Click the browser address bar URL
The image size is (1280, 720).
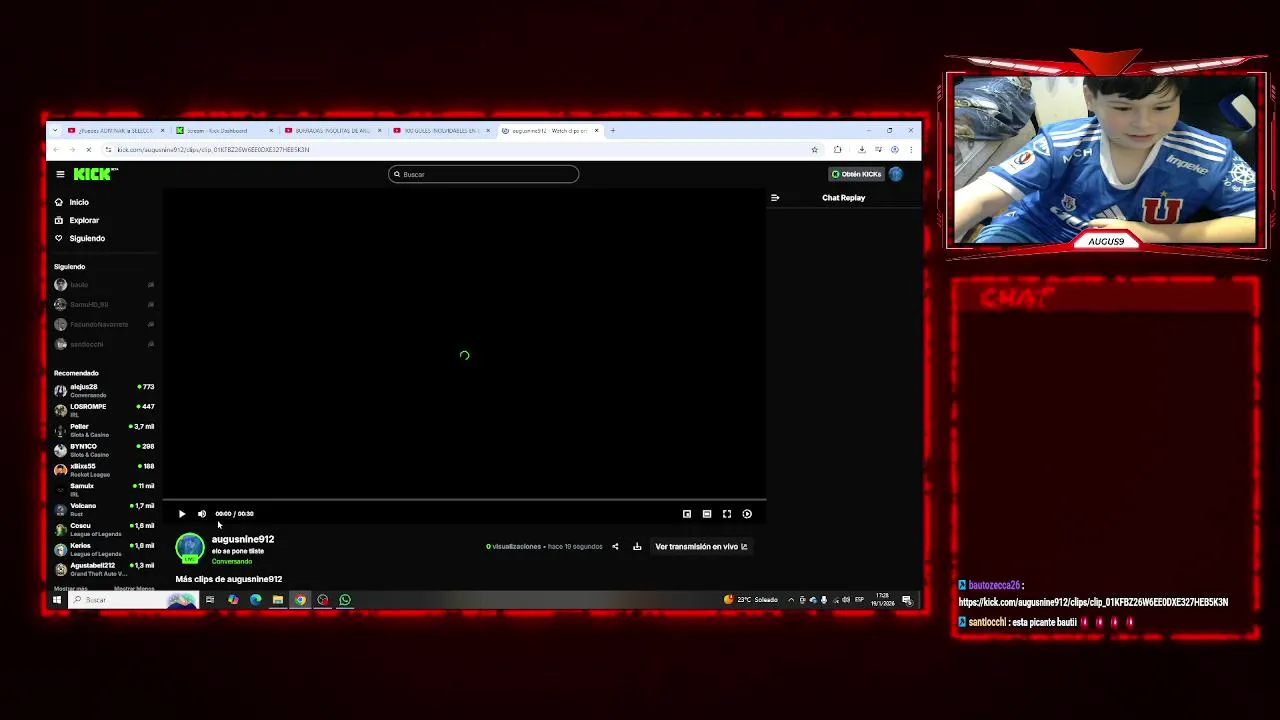point(213,150)
